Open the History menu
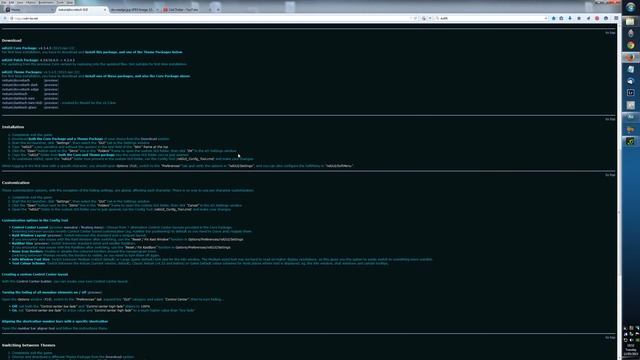640x360 pixels. [31, 2]
